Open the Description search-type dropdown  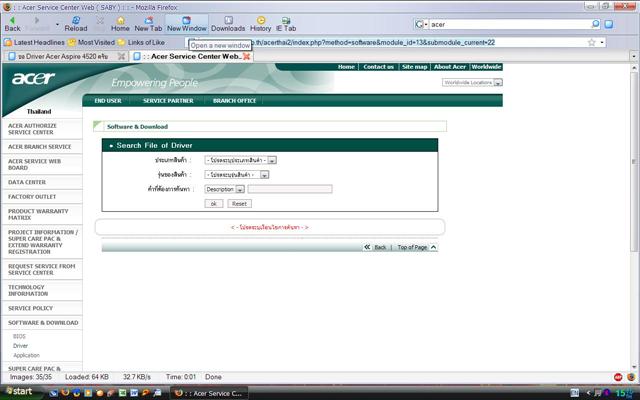[224, 189]
